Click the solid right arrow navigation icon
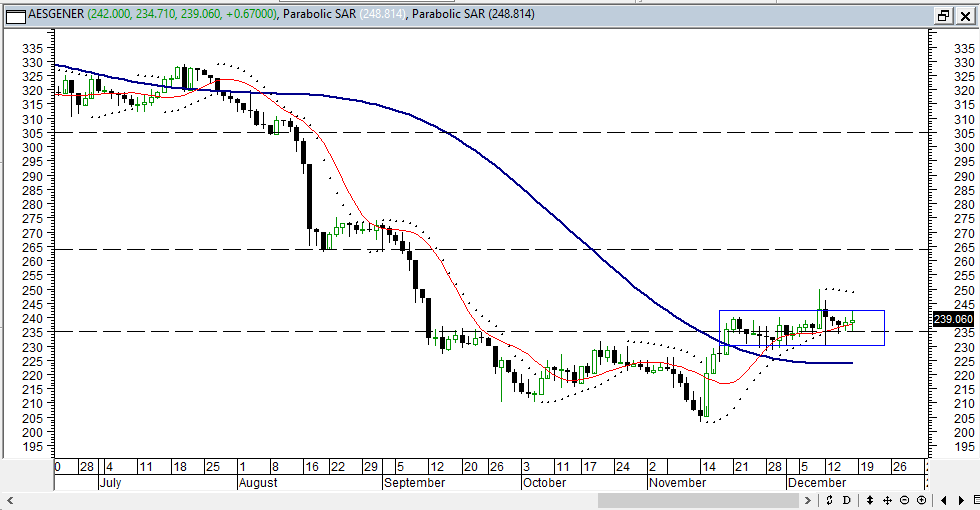Image resolution: width=980 pixels, height=510 pixels. point(961,500)
